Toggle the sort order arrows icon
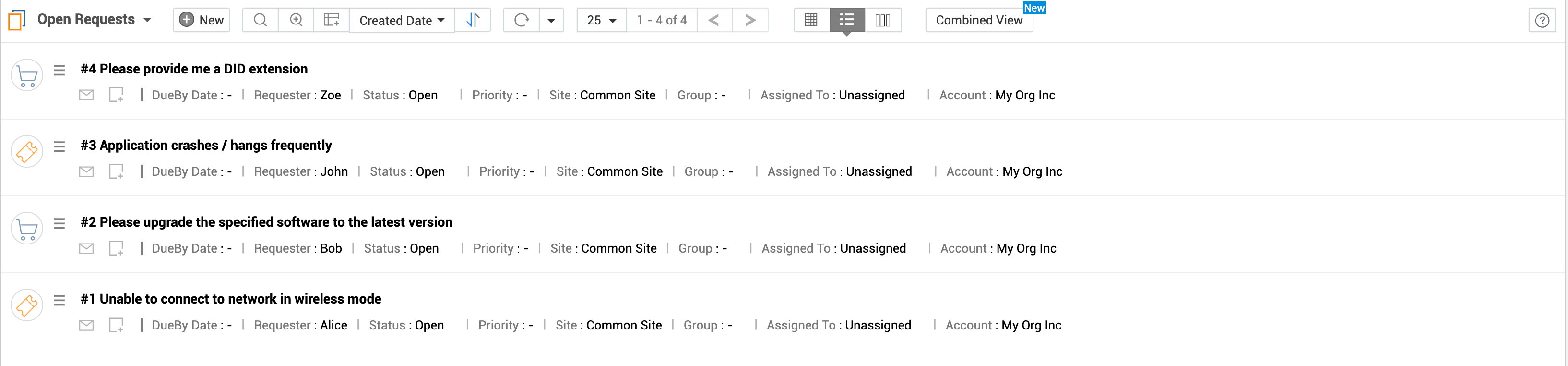The height and width of the screenshot is (366, 1568). click(472, 20)
